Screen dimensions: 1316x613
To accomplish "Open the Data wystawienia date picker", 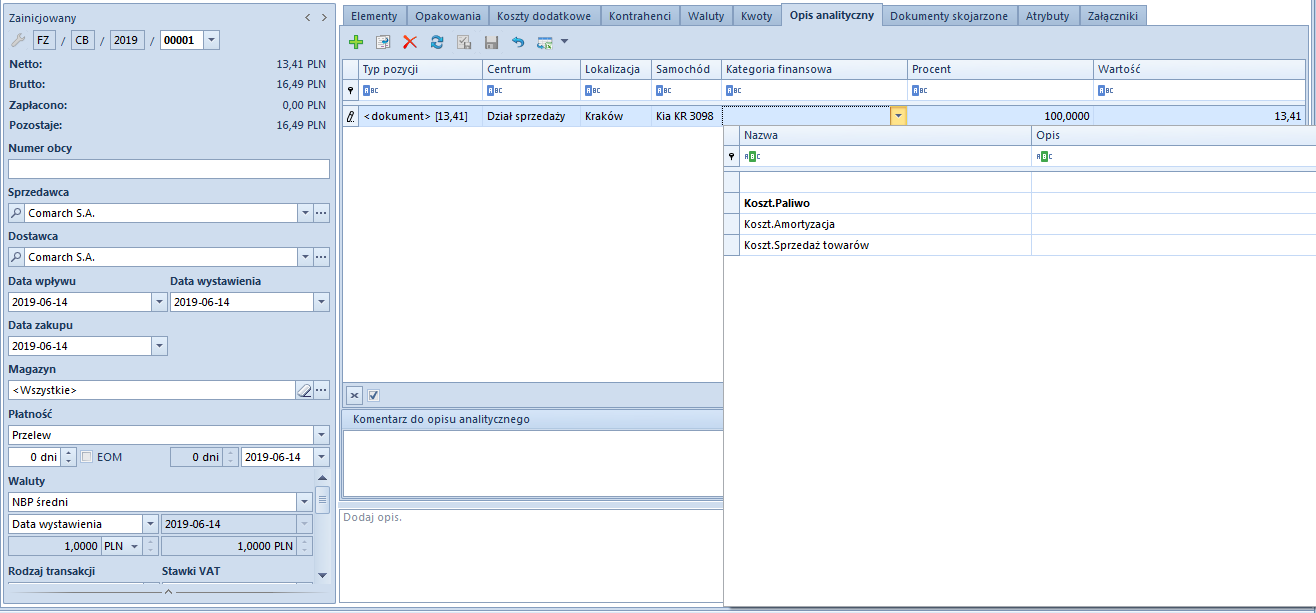I will pos(321,301).
